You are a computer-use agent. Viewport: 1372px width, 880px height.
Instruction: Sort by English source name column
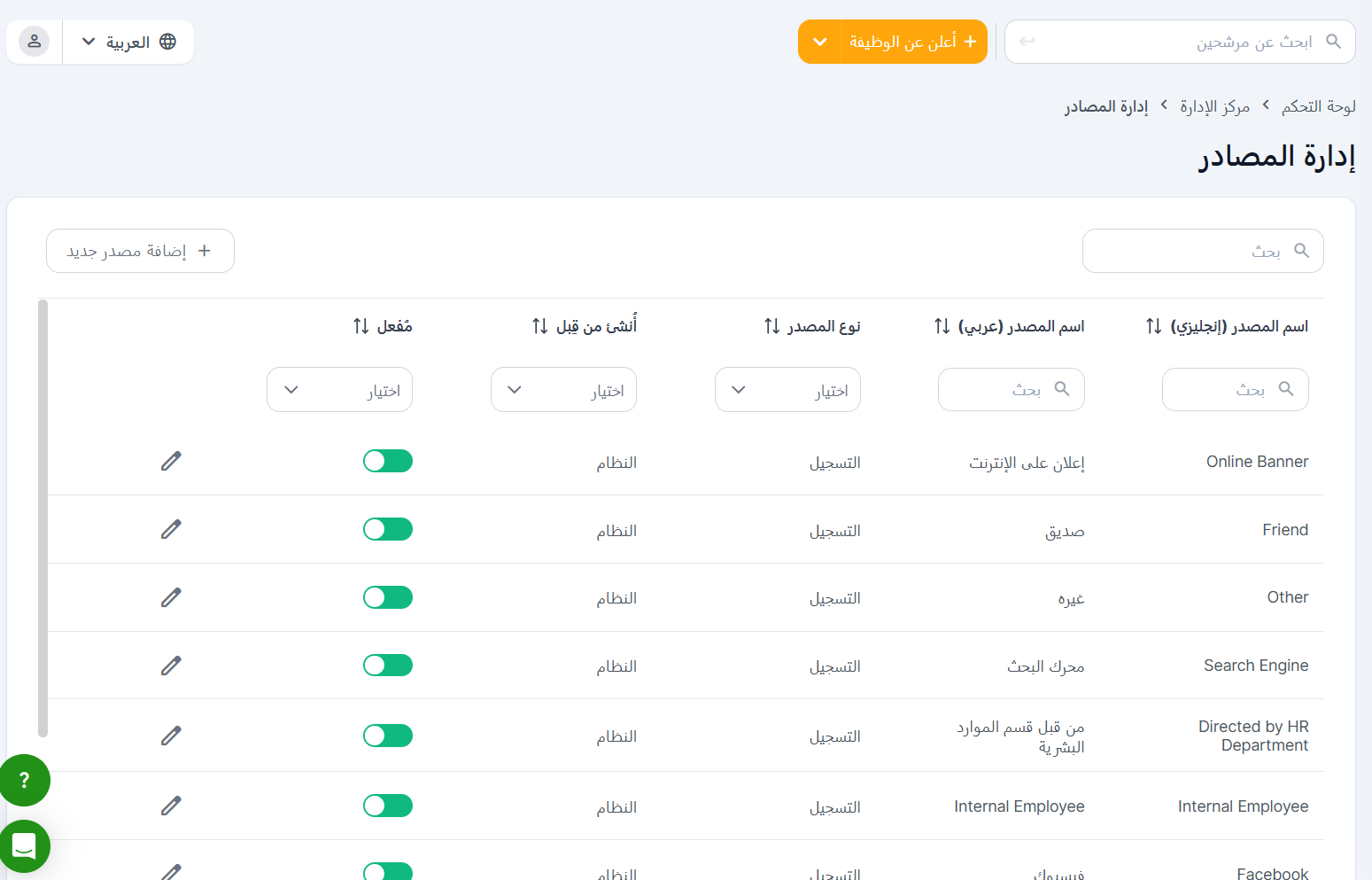pyautogui.click(x=1153, y=326)
